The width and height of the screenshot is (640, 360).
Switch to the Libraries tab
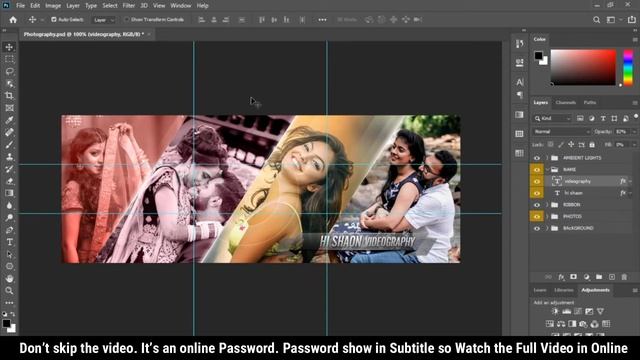564,290
